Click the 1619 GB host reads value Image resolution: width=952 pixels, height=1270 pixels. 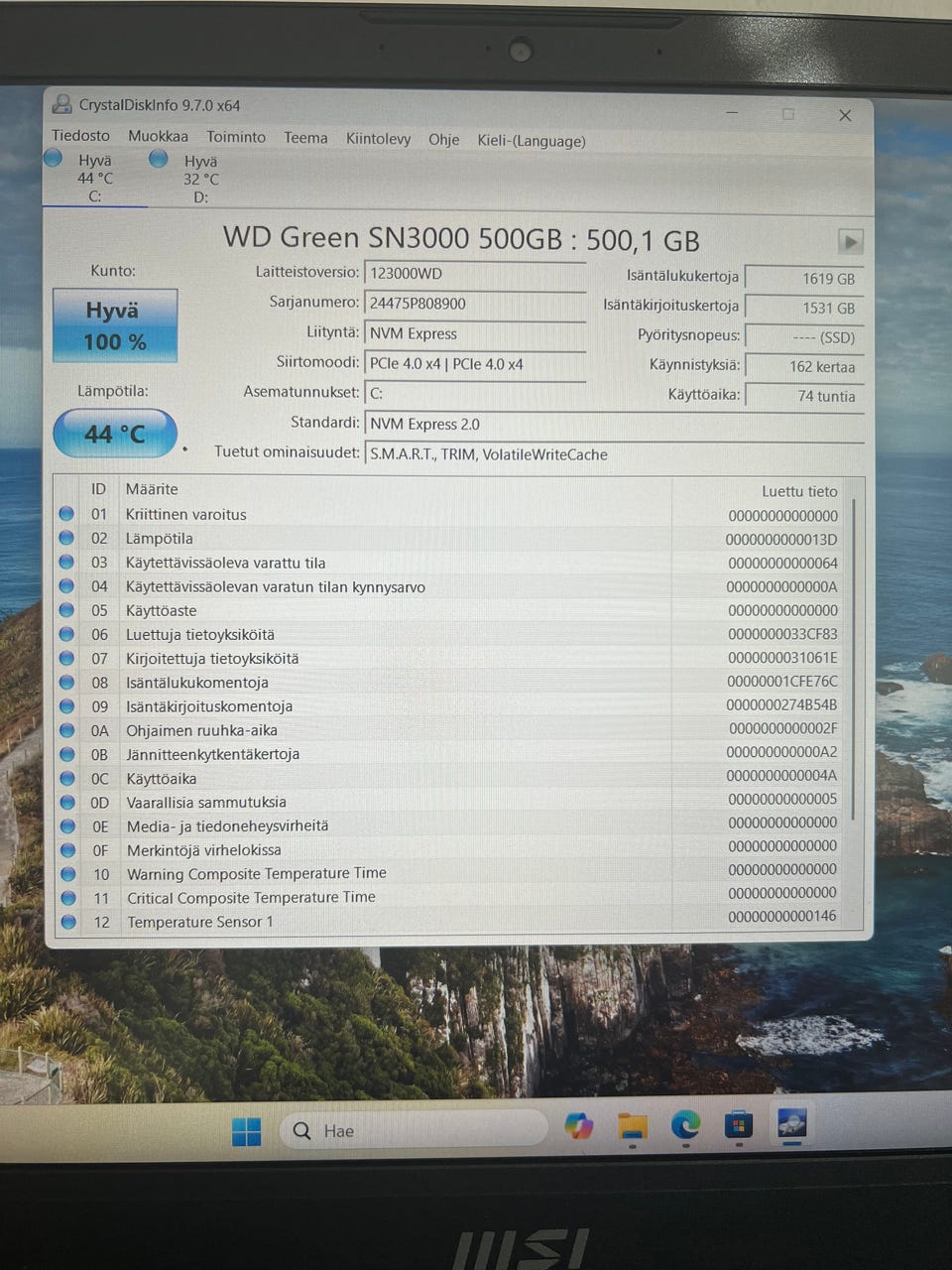[804, 279]
